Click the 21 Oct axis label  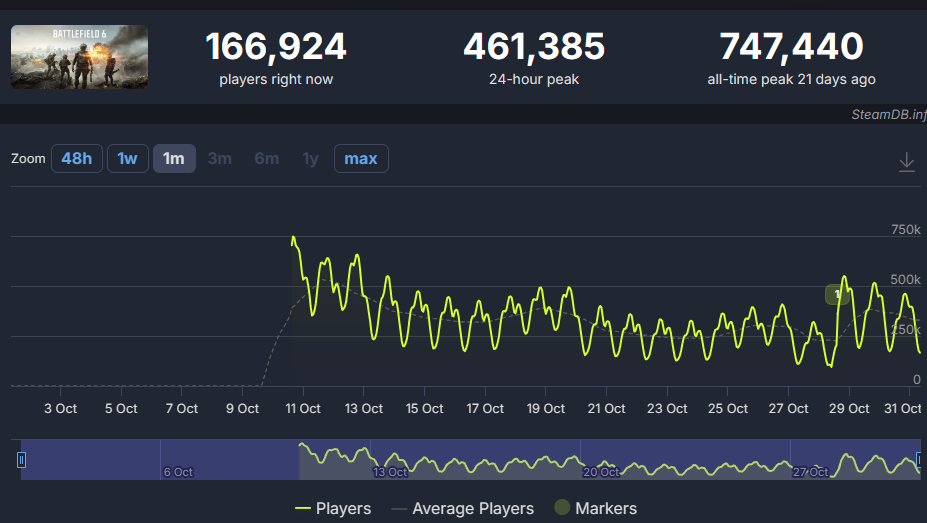pos(606,408)
